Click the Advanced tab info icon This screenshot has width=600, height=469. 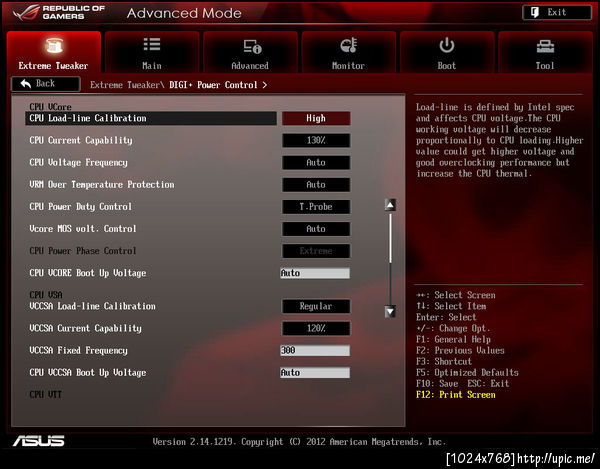coord(253,47)
